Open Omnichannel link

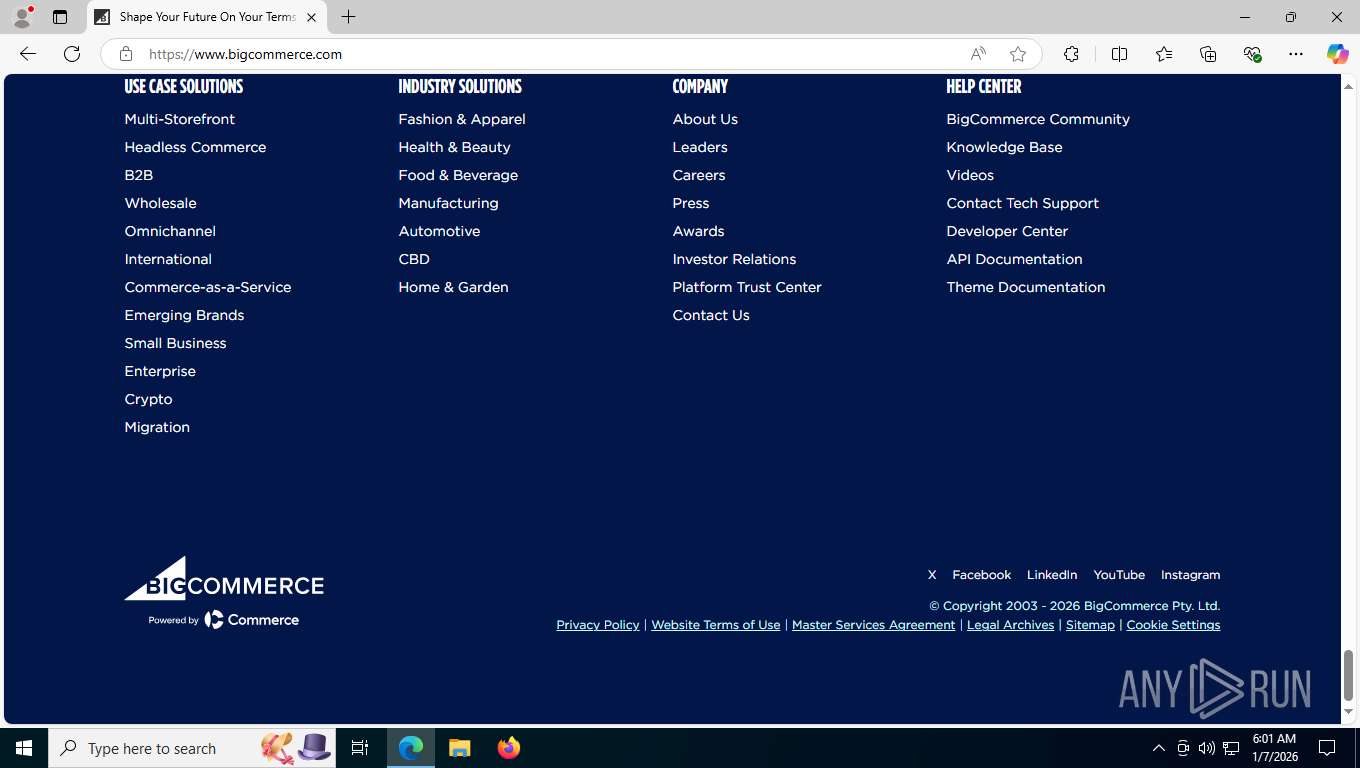click(170, 231)
